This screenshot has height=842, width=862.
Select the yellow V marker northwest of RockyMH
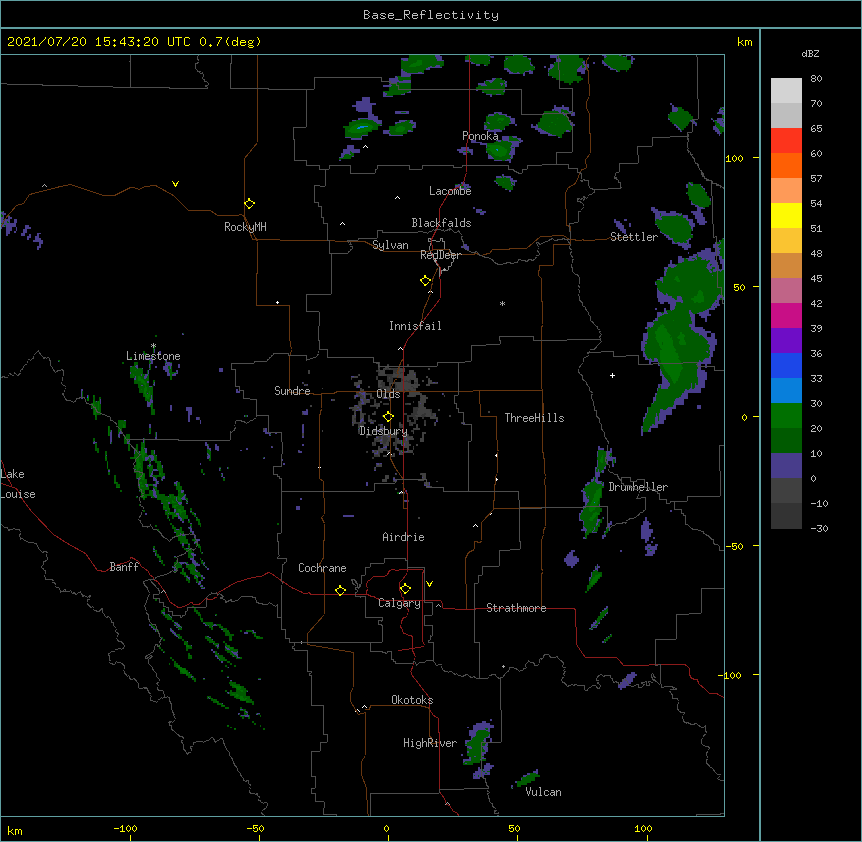(175, 184)
